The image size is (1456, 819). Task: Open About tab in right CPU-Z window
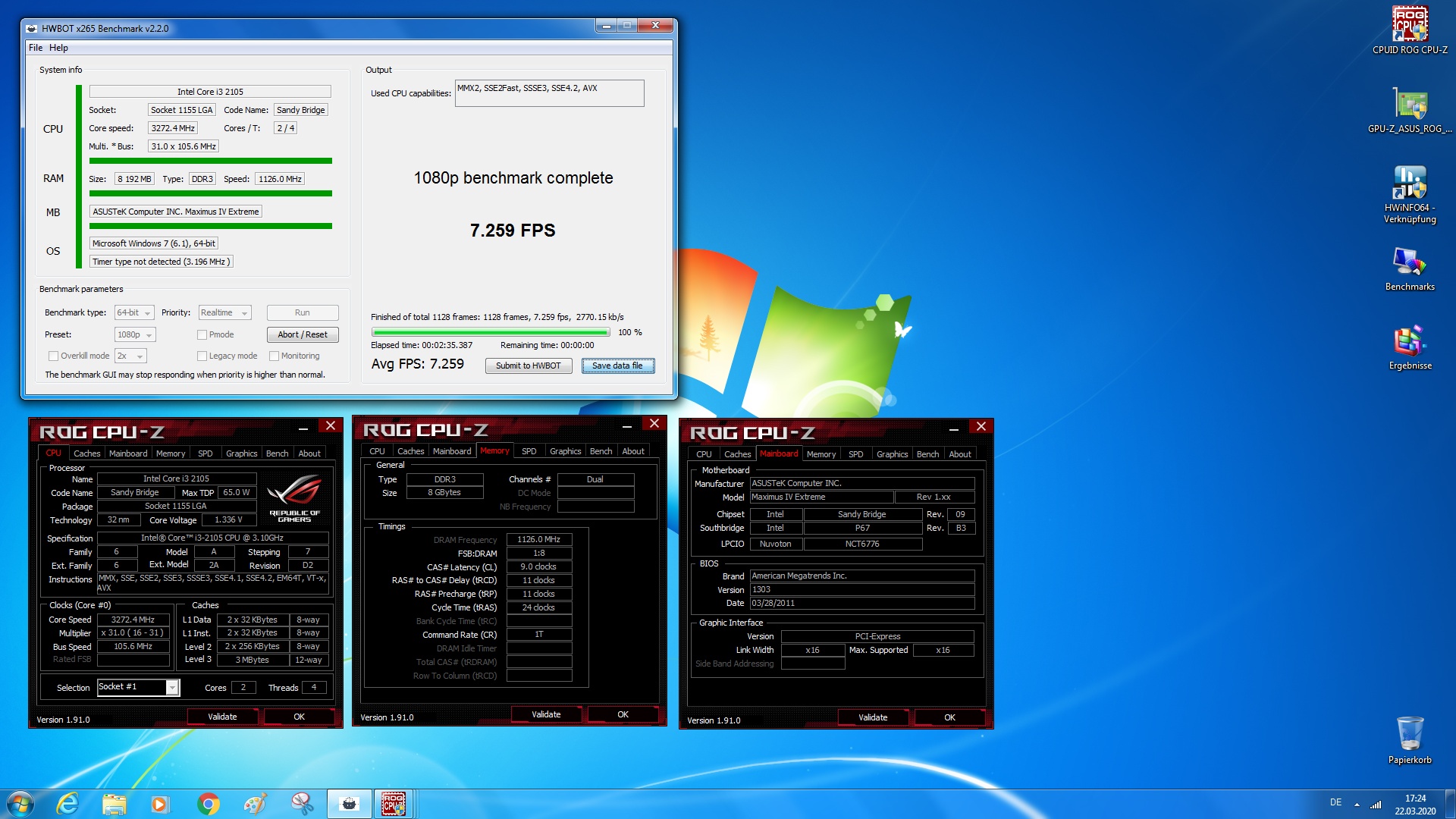tap(959, 454)
